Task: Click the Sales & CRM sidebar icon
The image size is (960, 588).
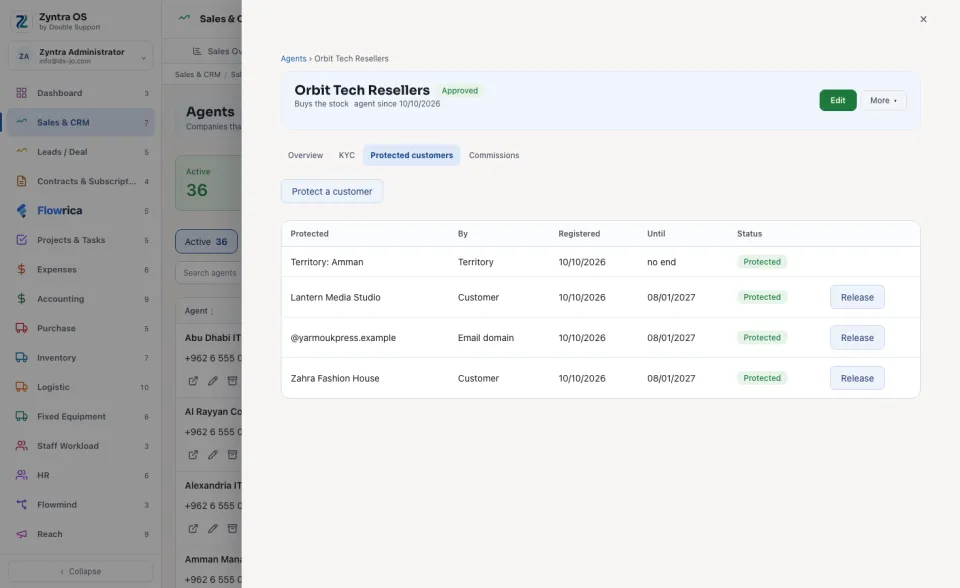Action: (x=21, y=122)
